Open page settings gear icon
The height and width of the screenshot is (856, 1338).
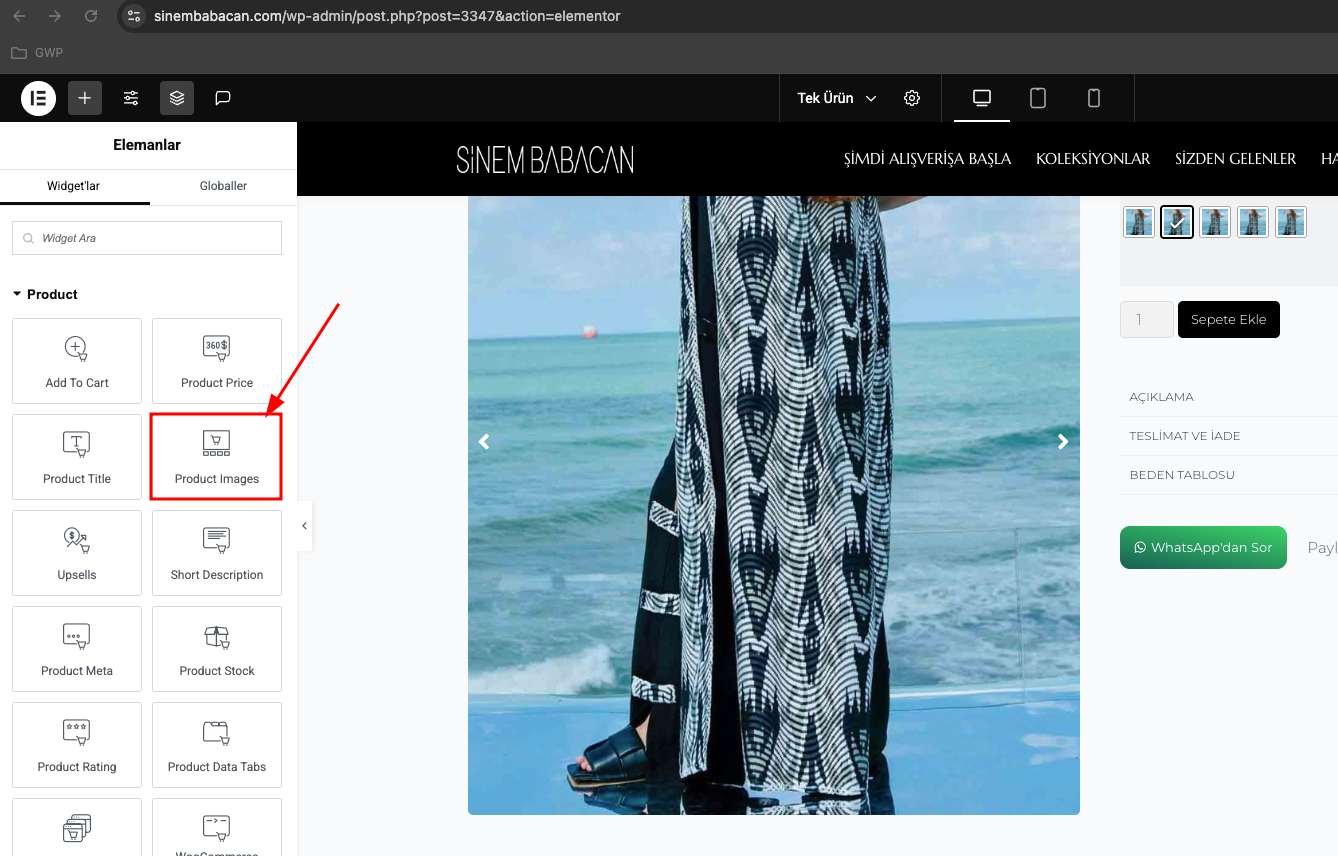tap(912, 98)
